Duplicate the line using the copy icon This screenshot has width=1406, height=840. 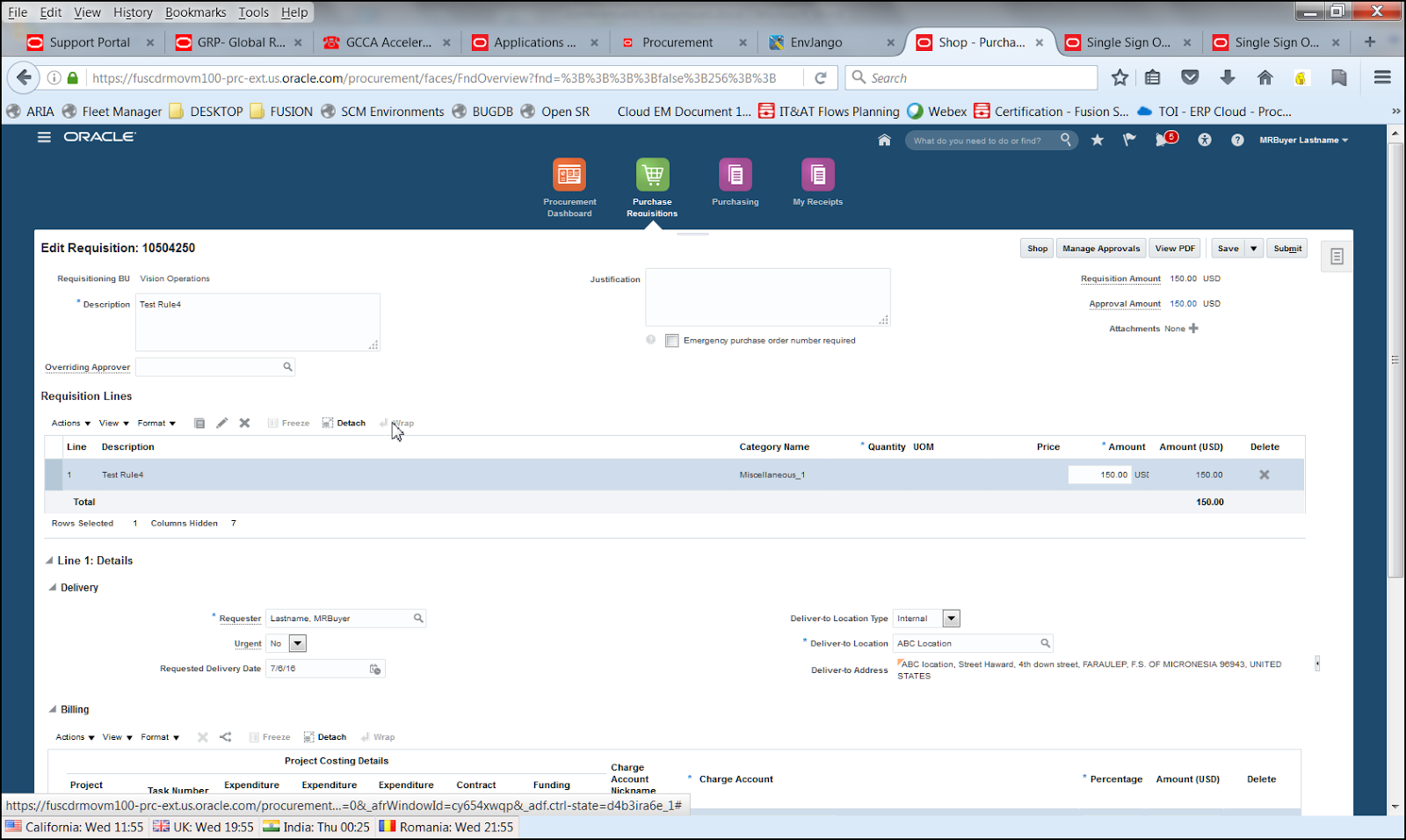(x=199, y=423)
